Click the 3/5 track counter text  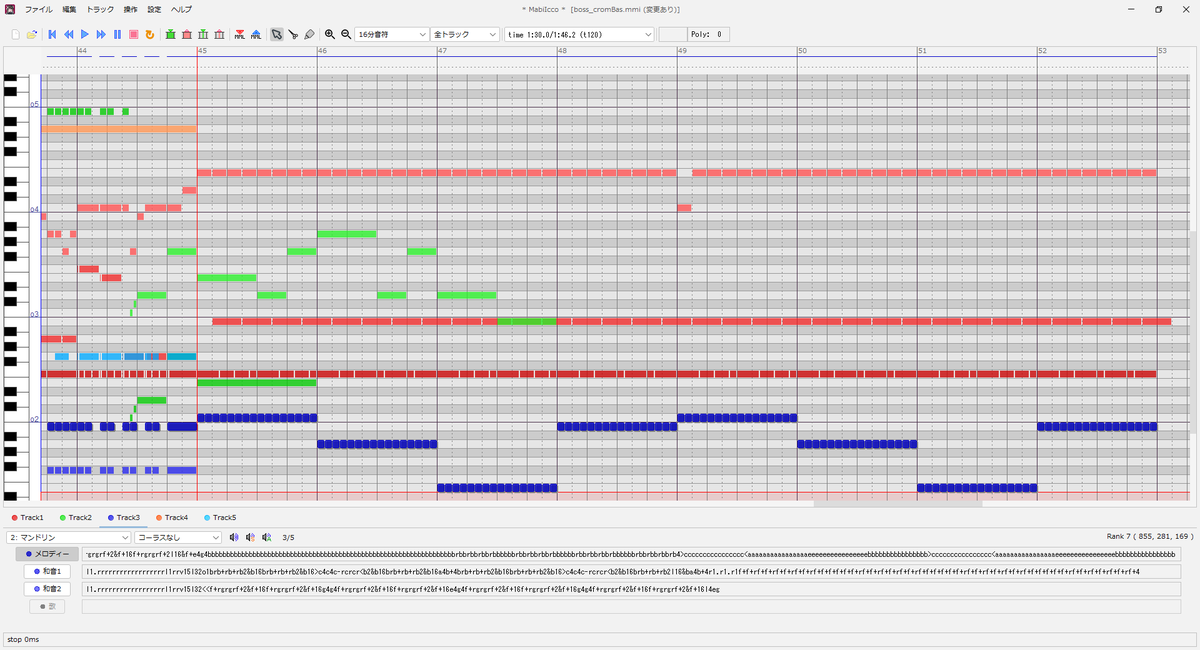click(288, 537)
